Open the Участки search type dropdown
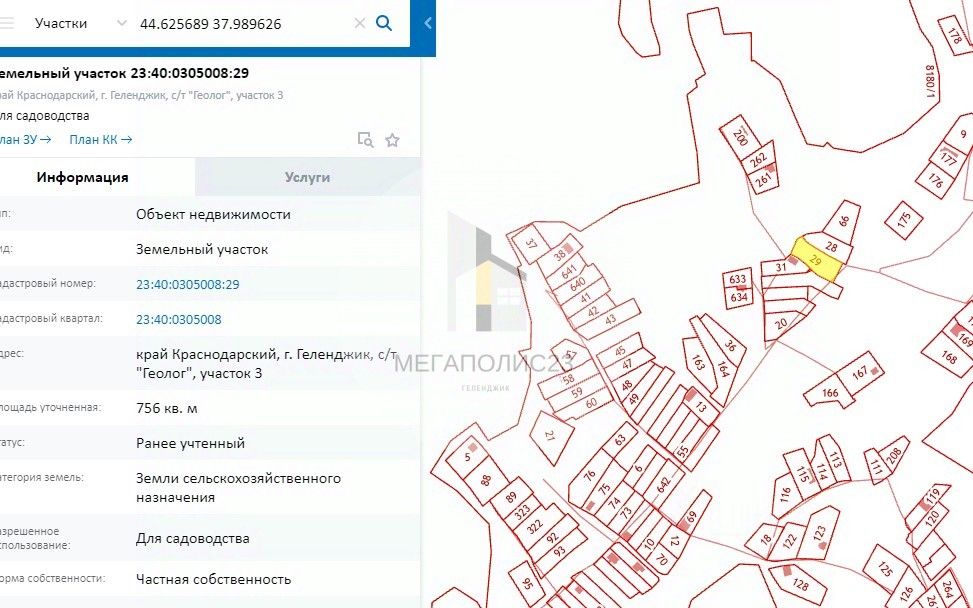This screenshot has width=973, height=608. [81, 24]
